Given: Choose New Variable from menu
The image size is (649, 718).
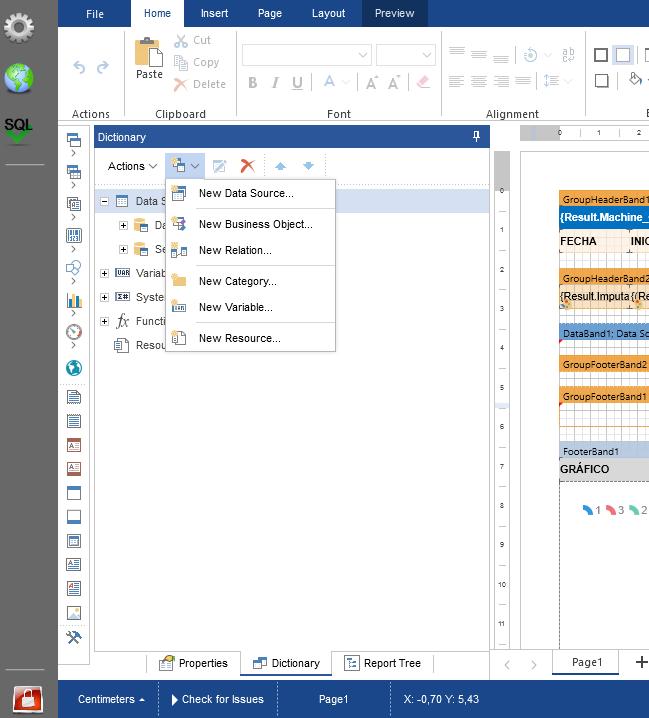Looking at the screenshot, I should point(251,307).
